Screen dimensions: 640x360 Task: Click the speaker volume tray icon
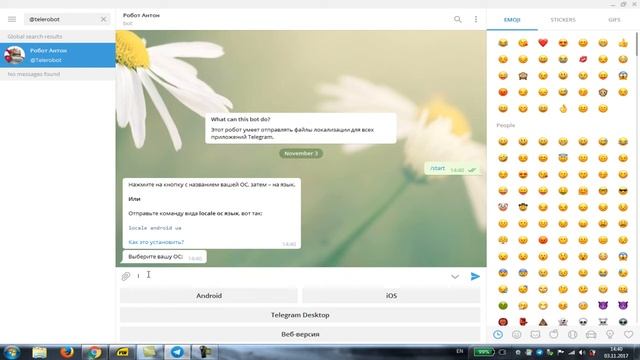(582, 352)
